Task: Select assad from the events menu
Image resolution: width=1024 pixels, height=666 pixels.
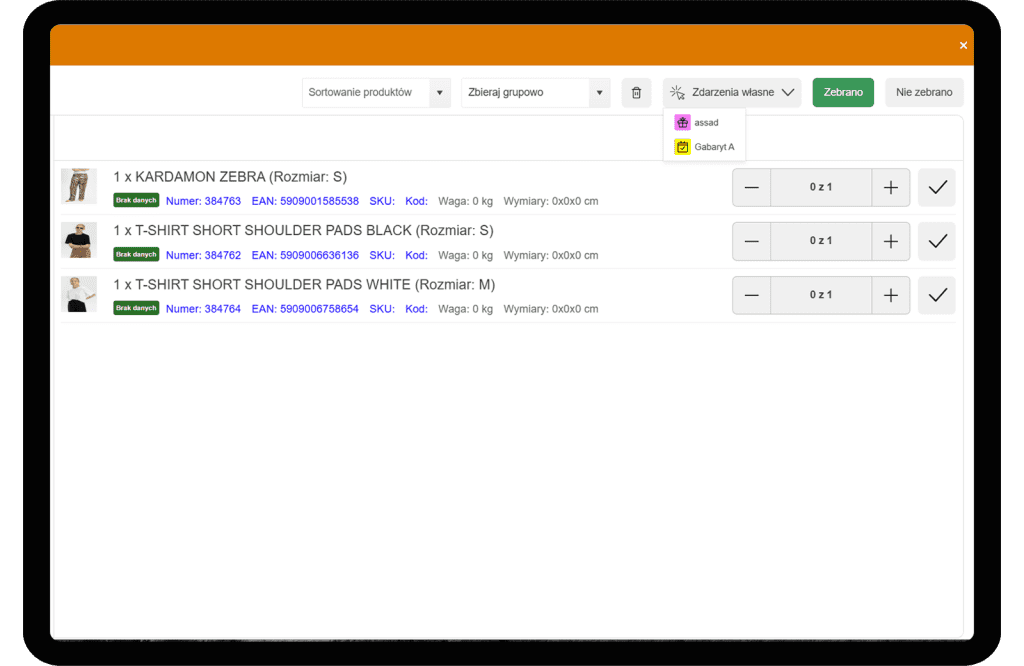Action: [x=706, y=123]
